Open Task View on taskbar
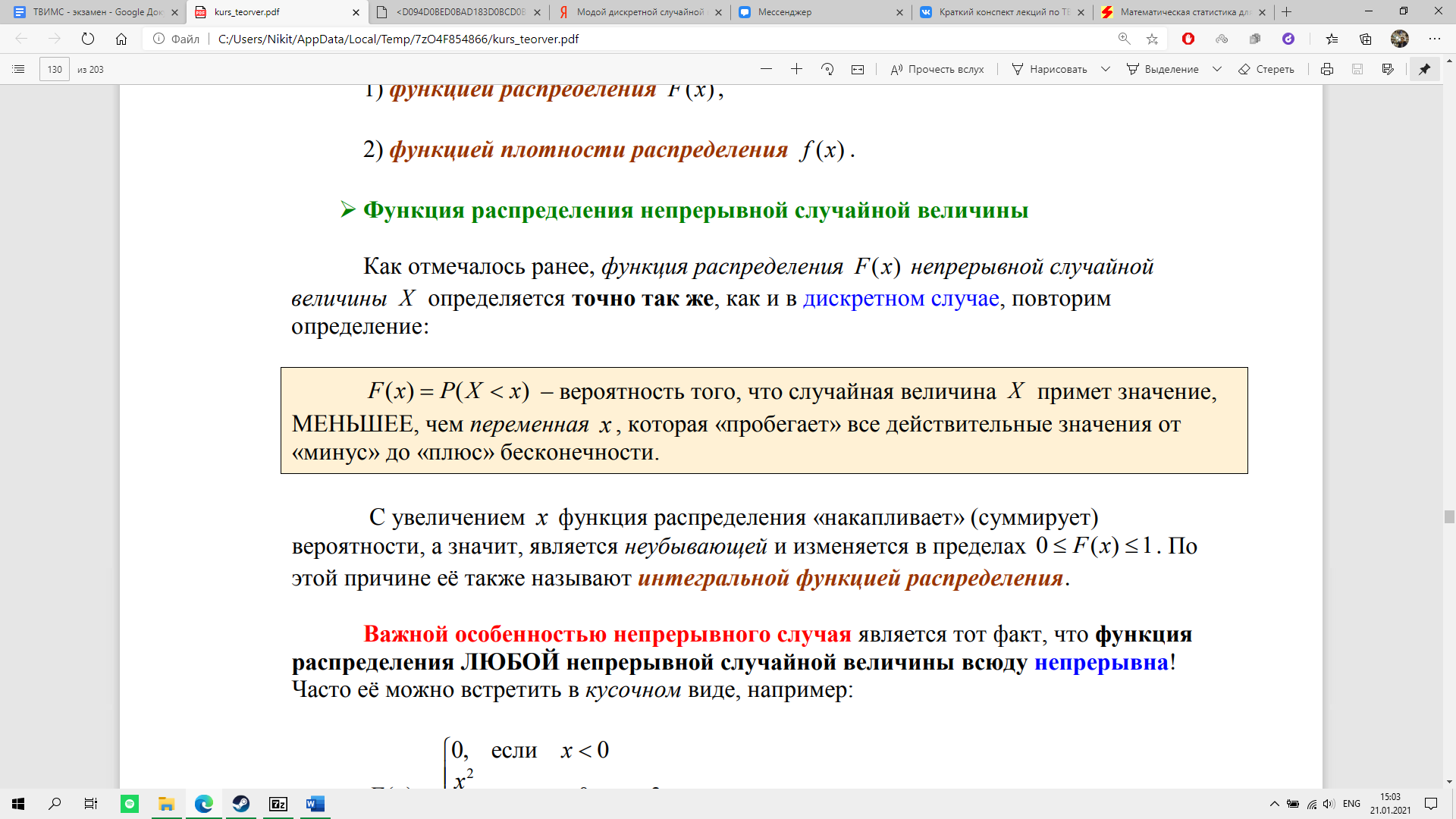Viewport: 1456px width, 819px height. point(91,804)
